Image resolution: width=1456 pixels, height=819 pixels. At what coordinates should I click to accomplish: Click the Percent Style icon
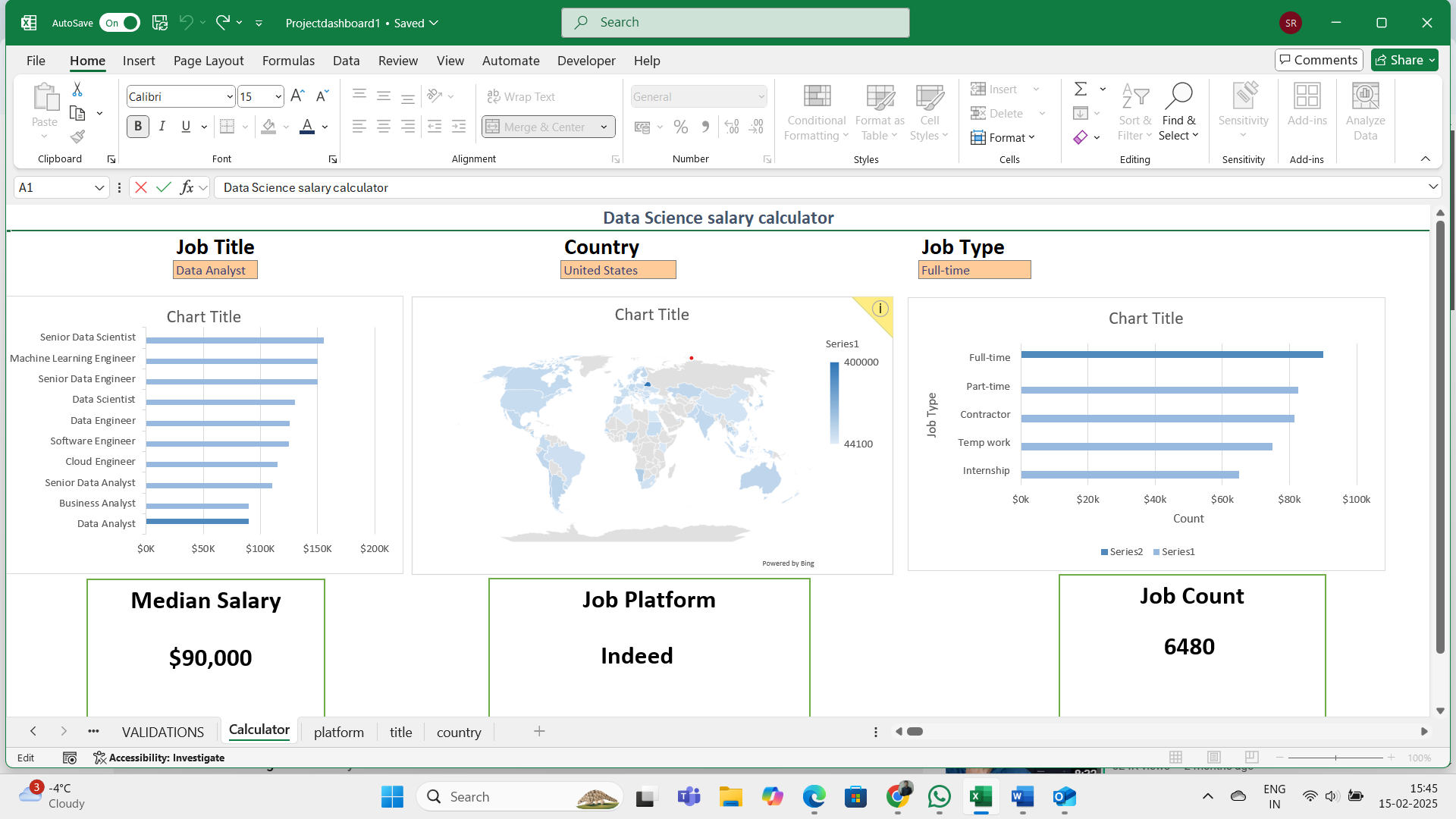[681, 127]
